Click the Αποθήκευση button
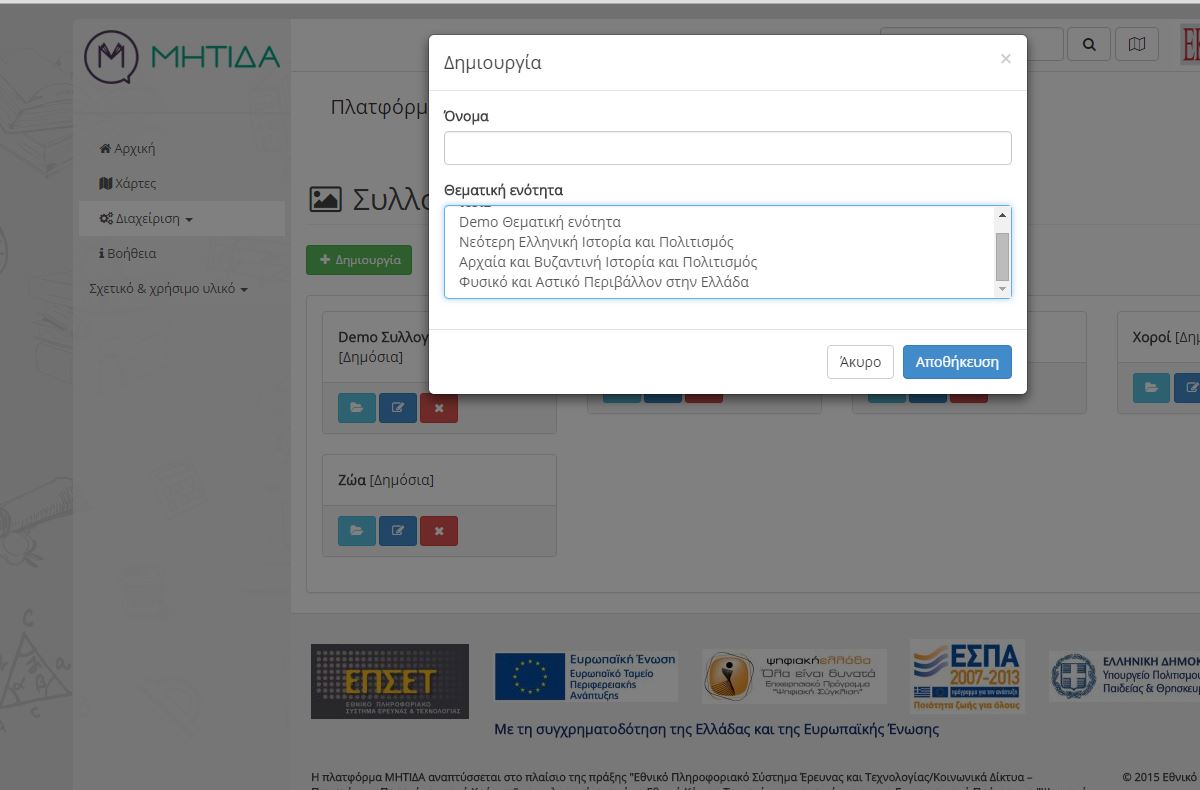 tap(957, 362)
